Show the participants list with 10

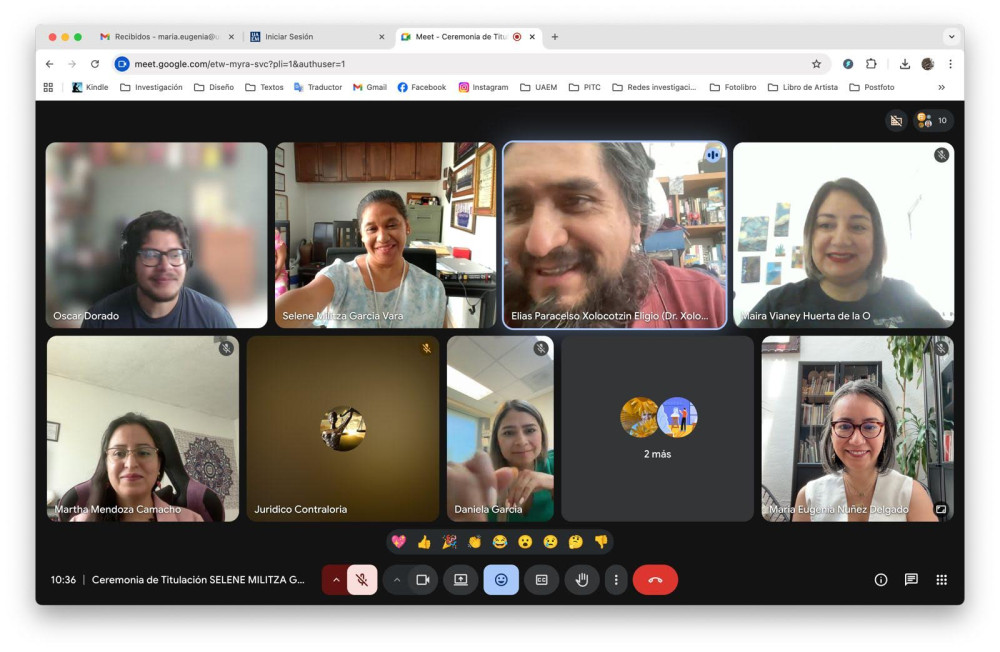point(933,121)
